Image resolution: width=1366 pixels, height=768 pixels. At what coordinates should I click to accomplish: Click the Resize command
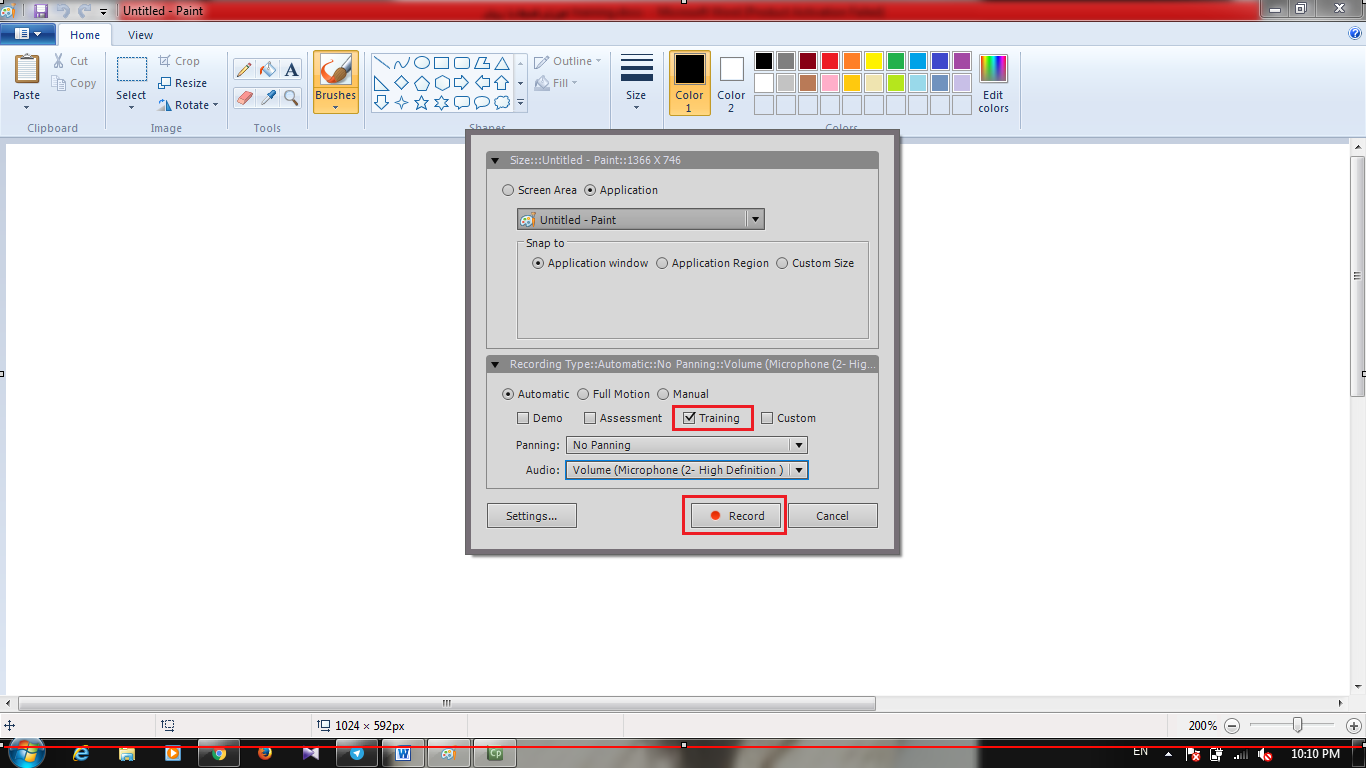point(183,83)
